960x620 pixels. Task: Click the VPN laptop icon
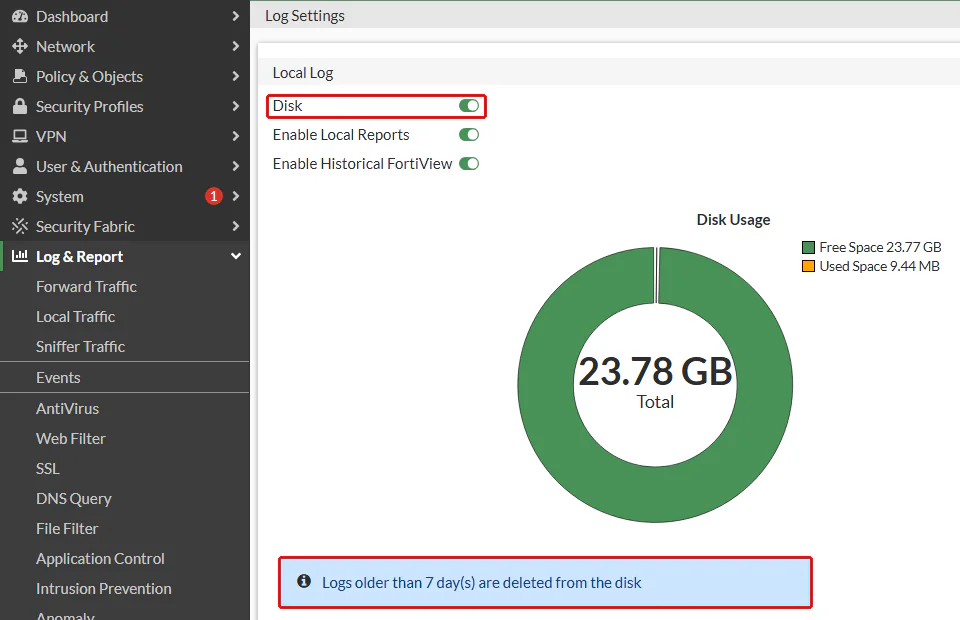20,136
